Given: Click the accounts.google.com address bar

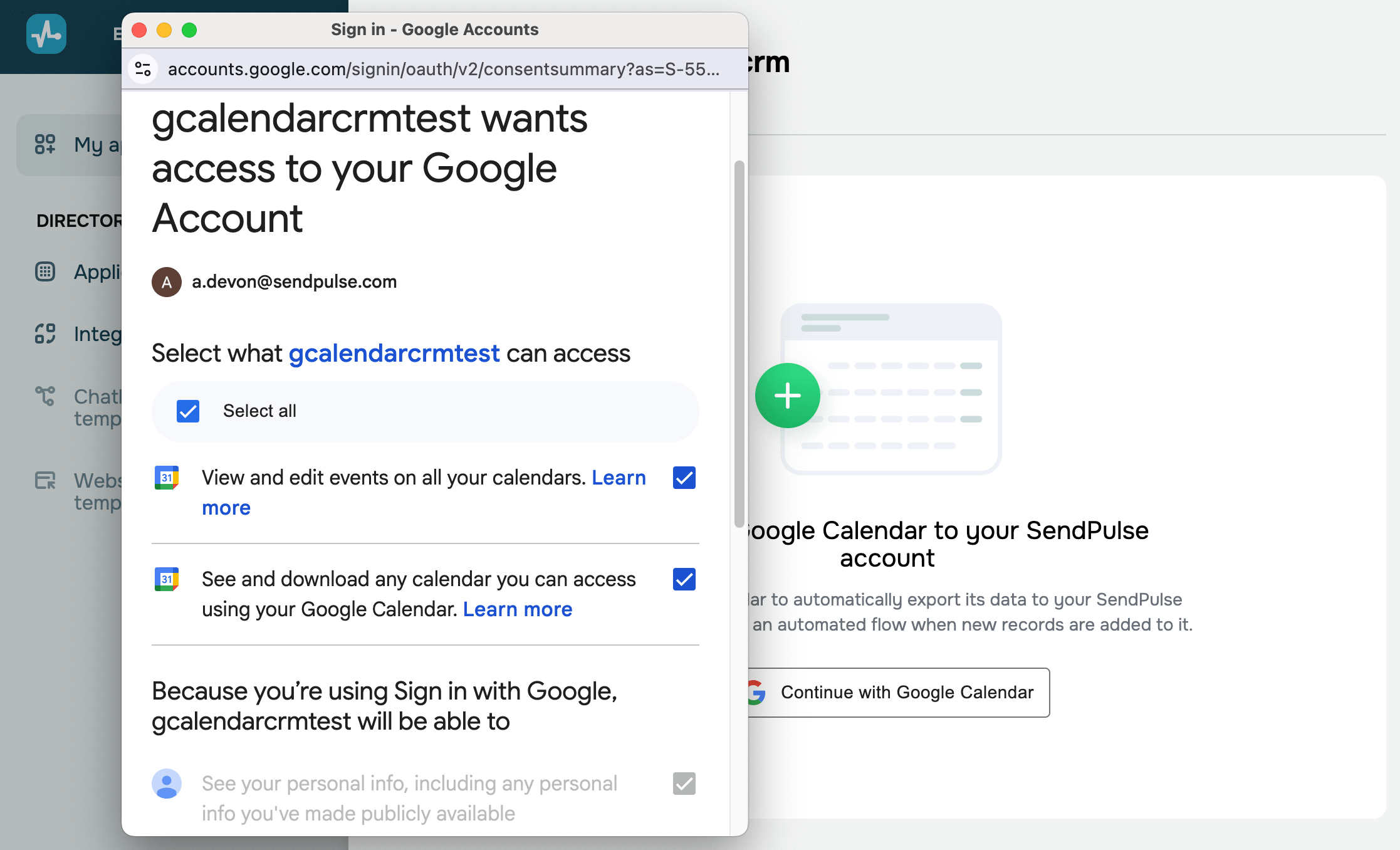Looking at the screenshot, I should (x=443, y=69).
